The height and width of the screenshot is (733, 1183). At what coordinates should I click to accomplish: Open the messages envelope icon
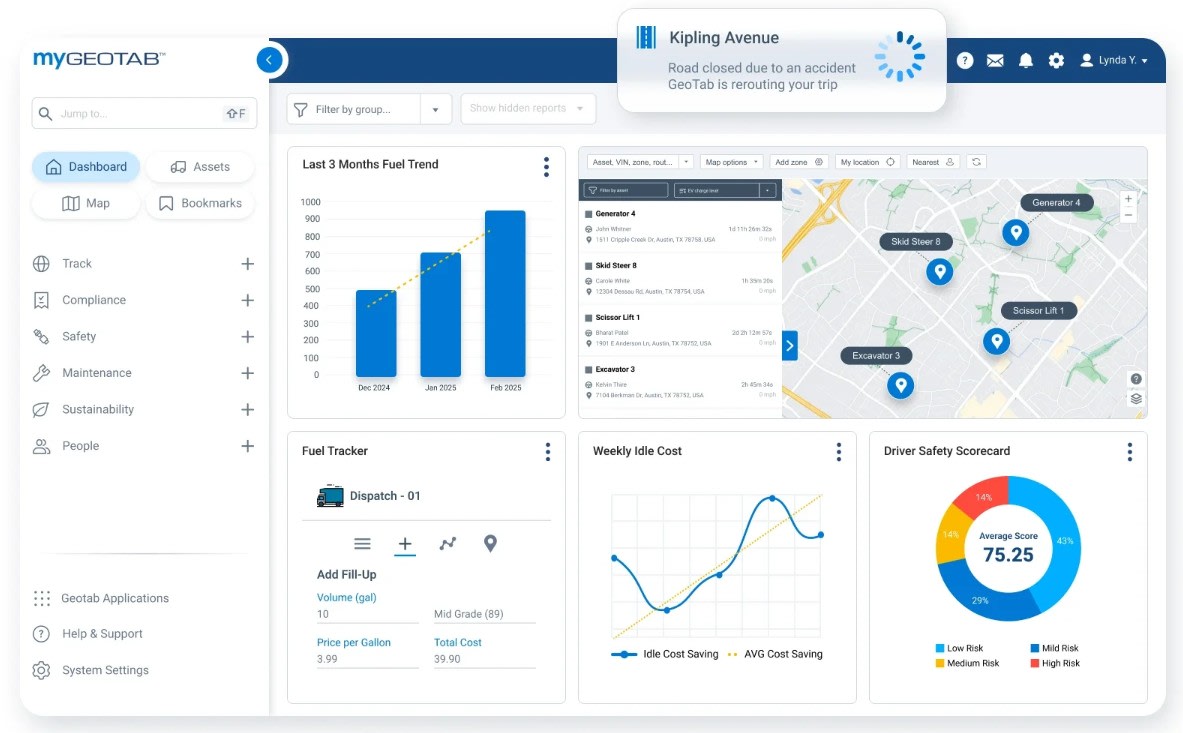point(995,61)
